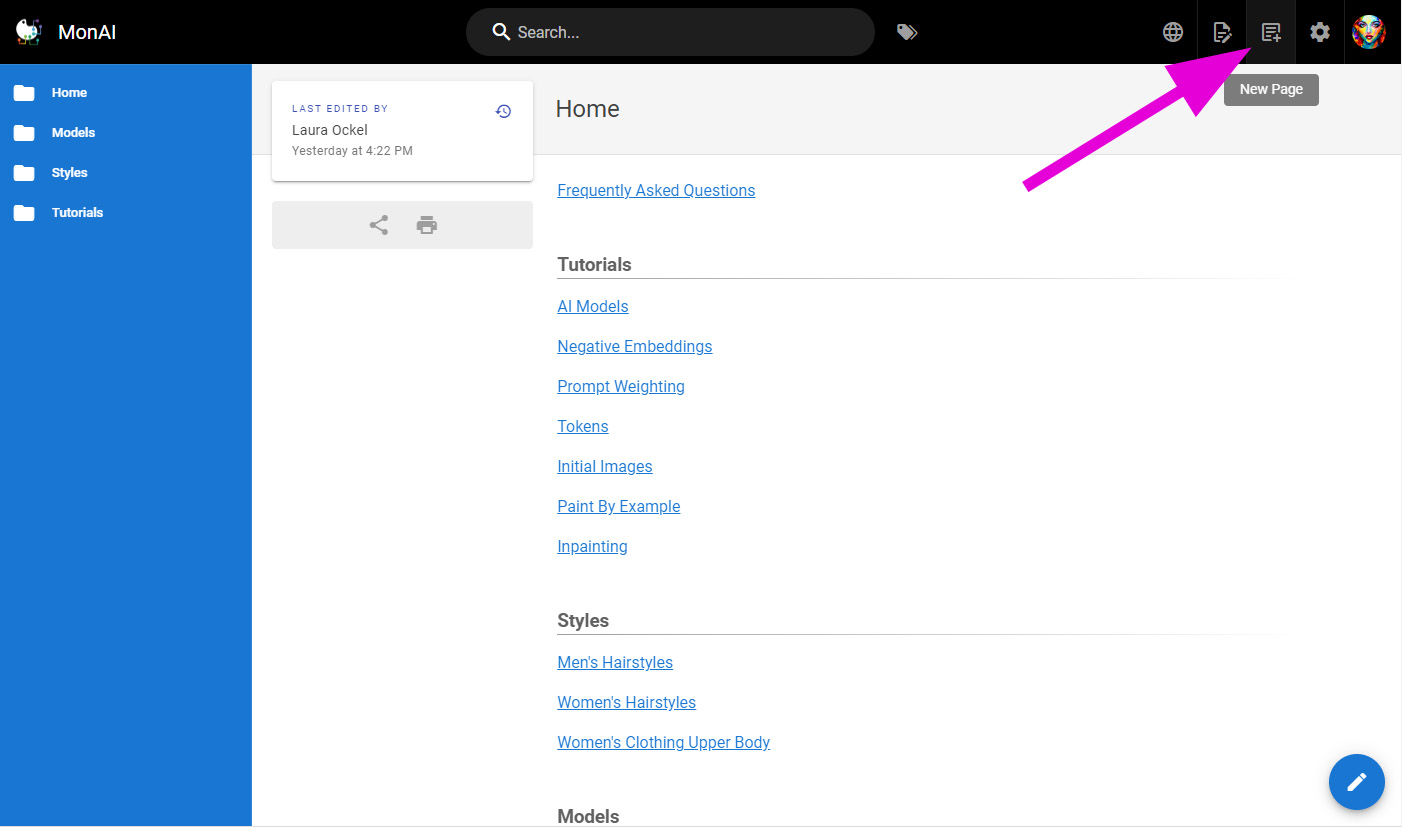Share this page icon
The height and width of the screenshot is (830, 1402).
(x=379, y=225)
